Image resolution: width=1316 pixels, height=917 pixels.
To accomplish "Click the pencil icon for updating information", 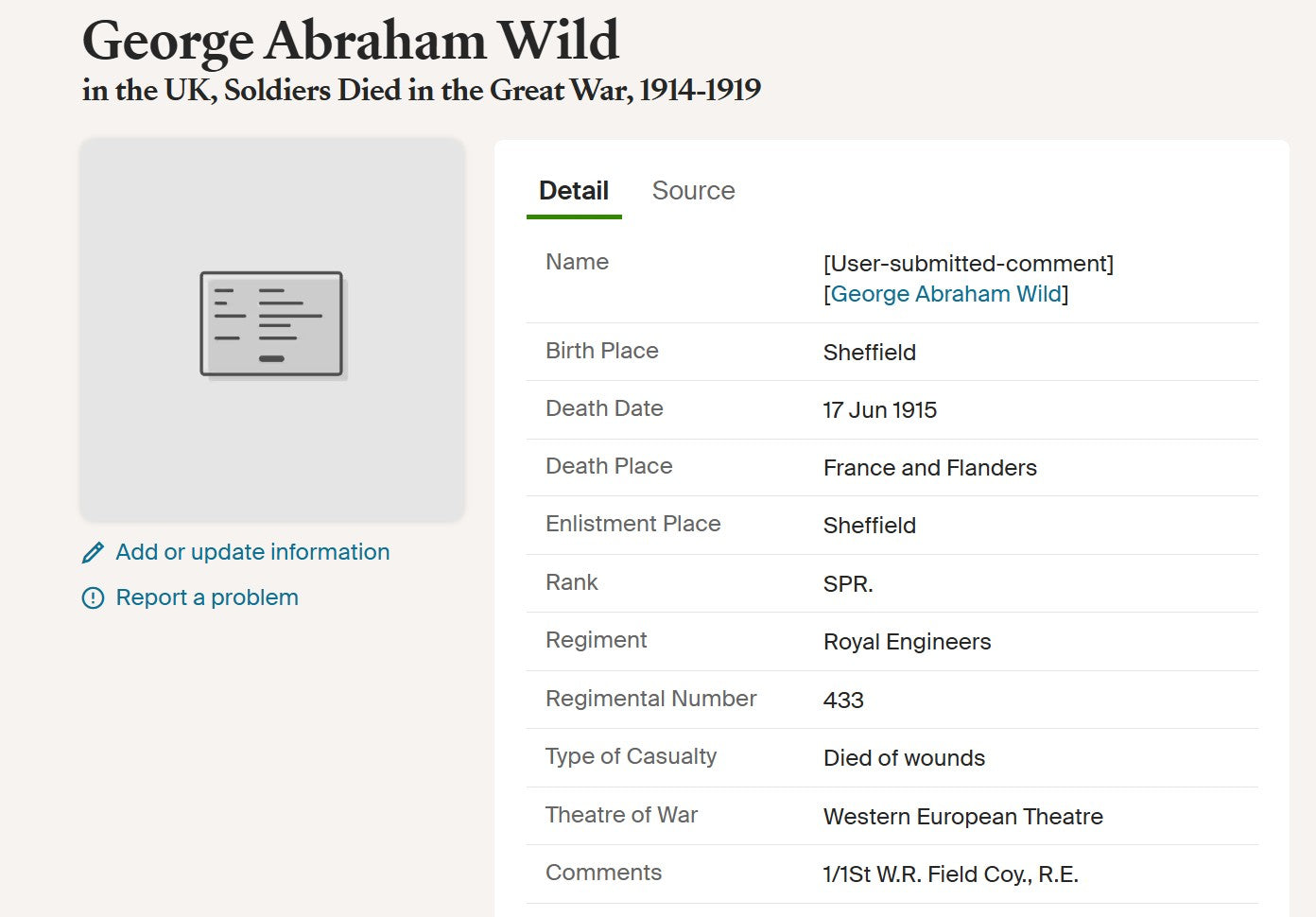I will [x=93, y=553].
